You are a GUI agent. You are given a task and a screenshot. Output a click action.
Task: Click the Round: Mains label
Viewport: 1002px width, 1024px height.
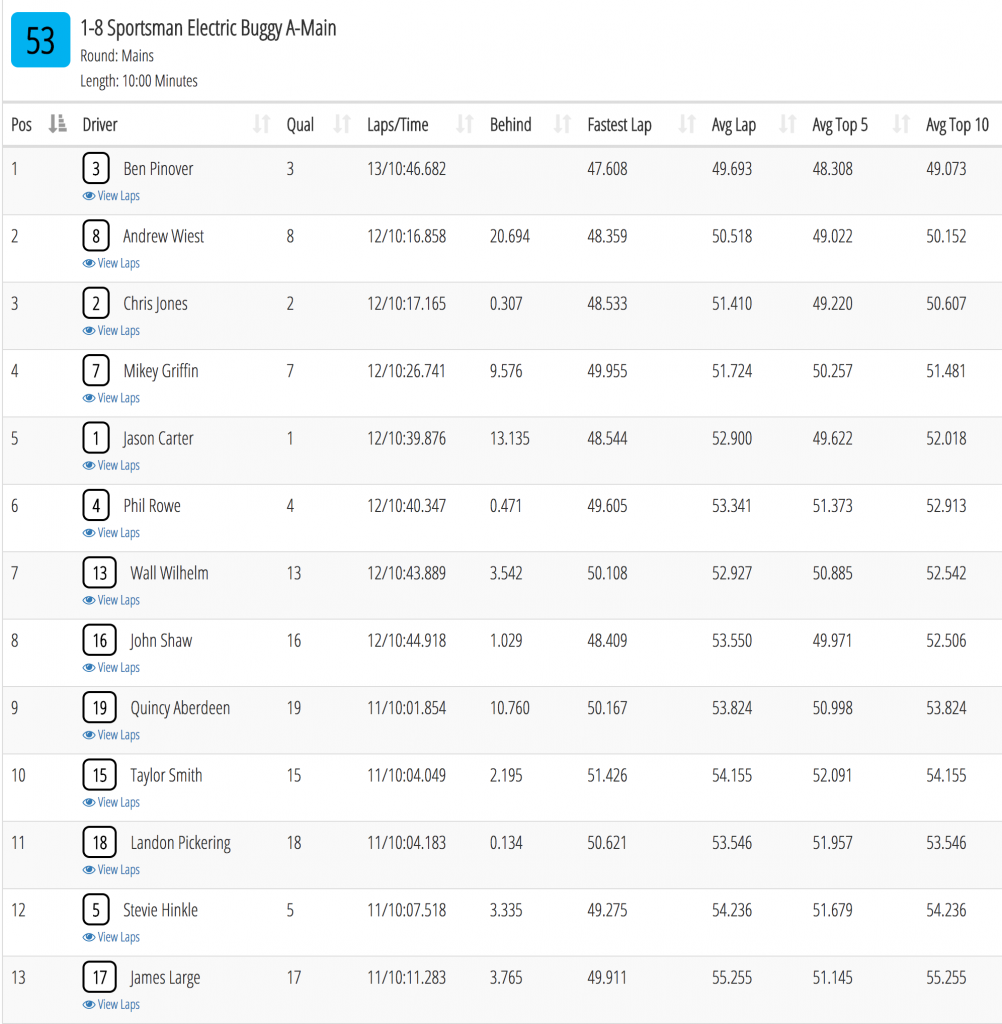pyautogui.click(x=117, y=56)
